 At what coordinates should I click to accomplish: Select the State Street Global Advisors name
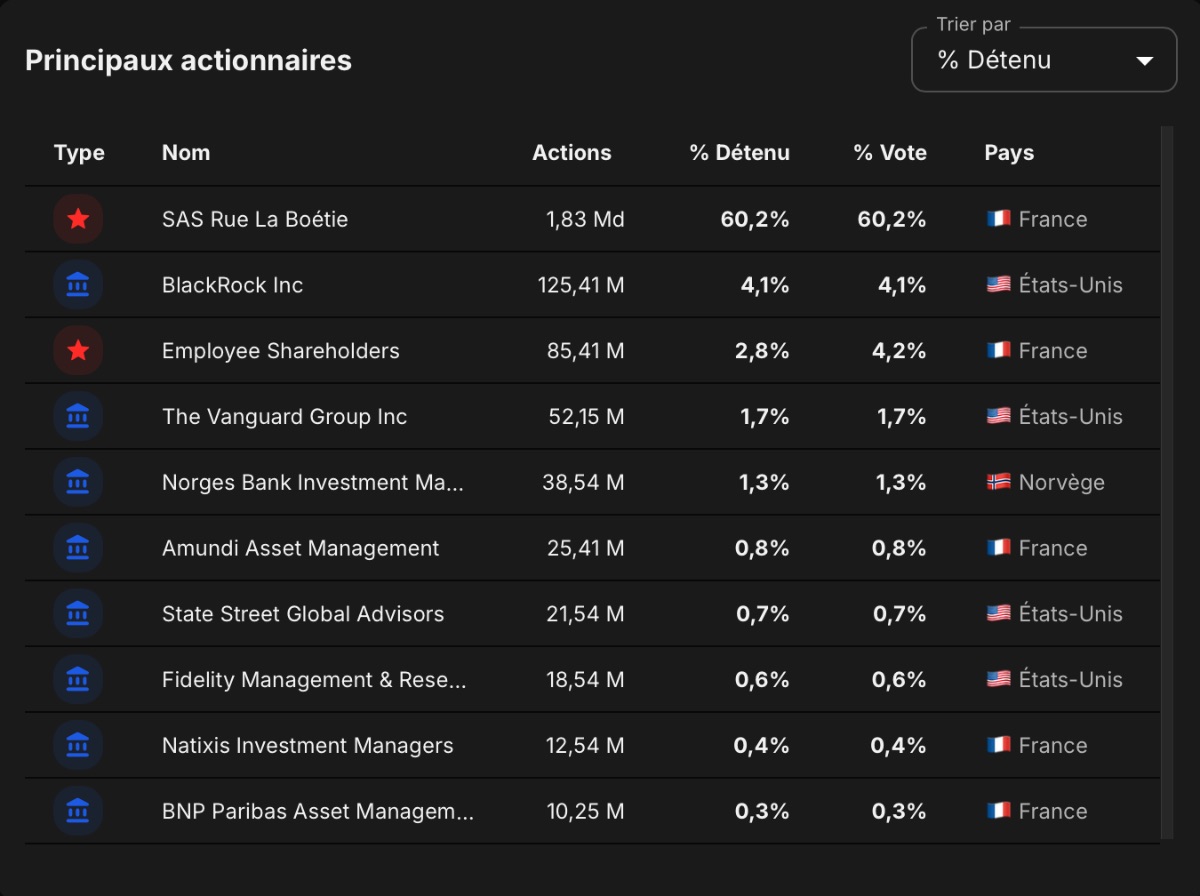click(x=303, y=614)
